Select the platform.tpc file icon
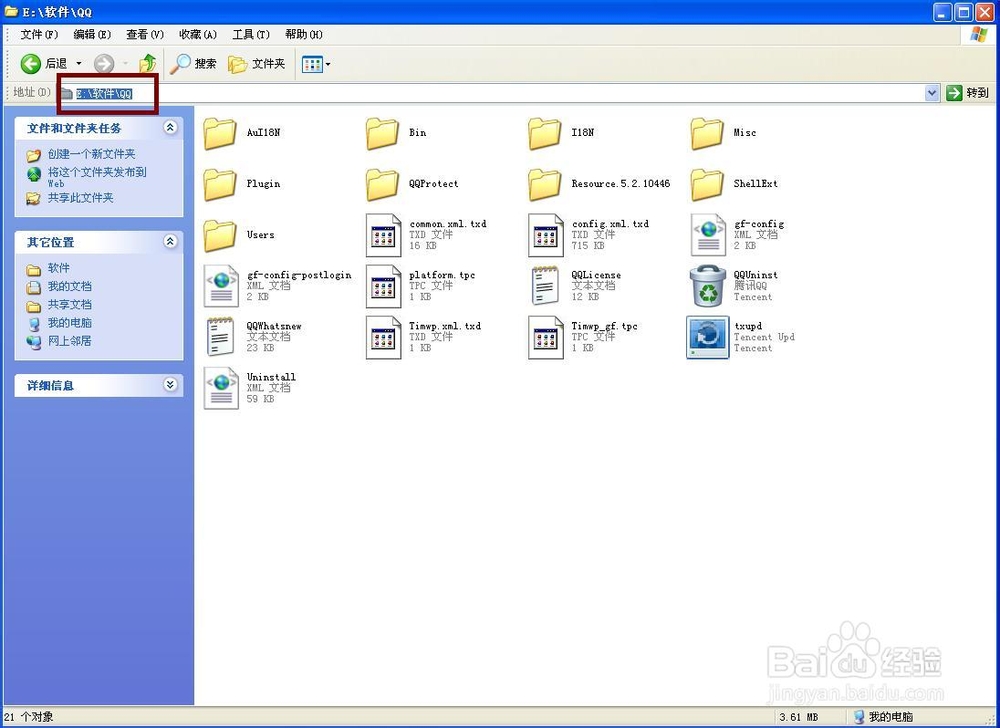This screenshot has height=728, width=1000. (x=383, y=286)
